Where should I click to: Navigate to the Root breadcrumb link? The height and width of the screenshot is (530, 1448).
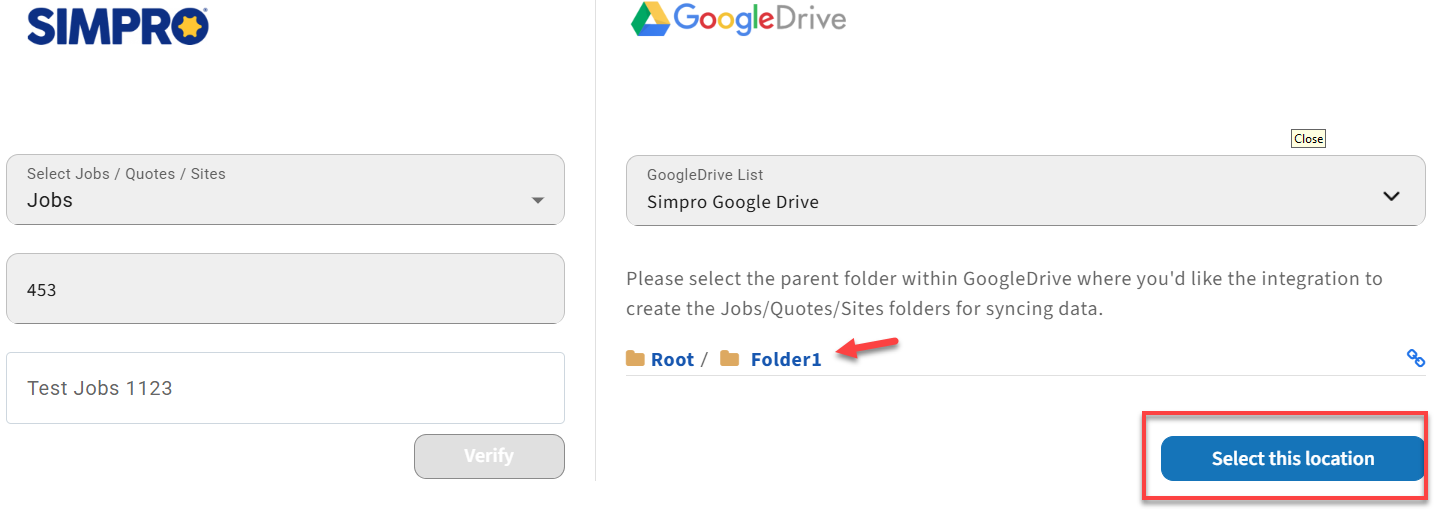[x=672, y=359]
